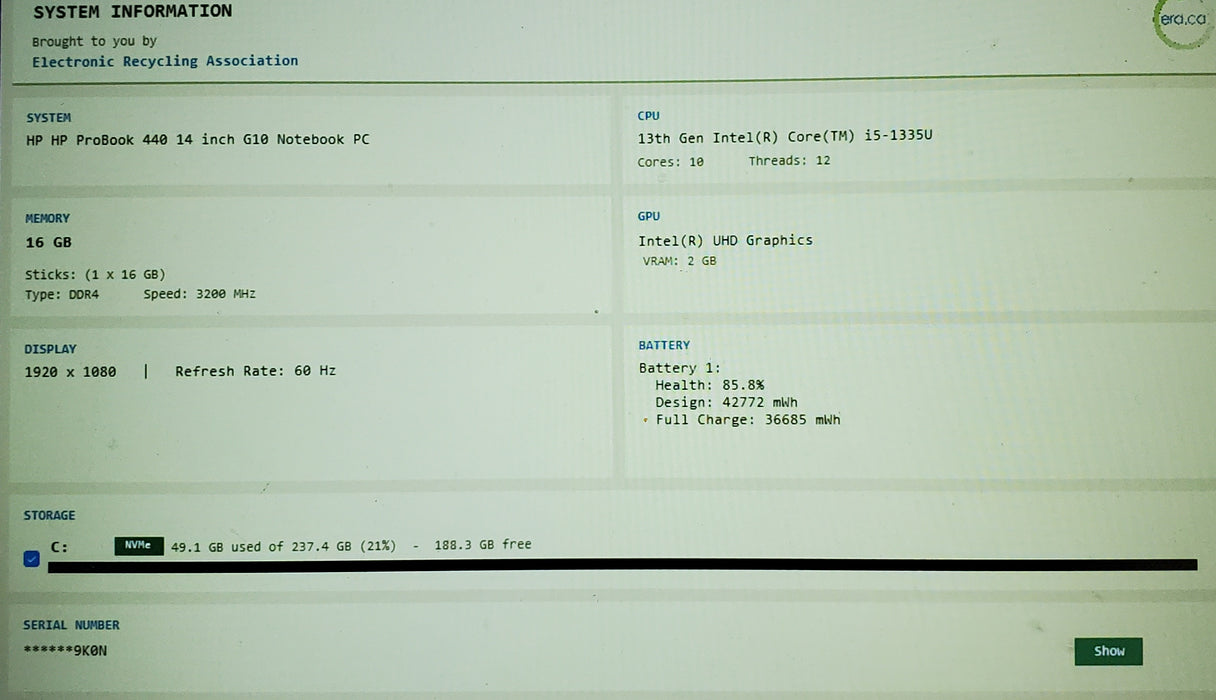
Task: Click the Type: DDR4 value
Action: pyautogui.click(x=62, y=295)
